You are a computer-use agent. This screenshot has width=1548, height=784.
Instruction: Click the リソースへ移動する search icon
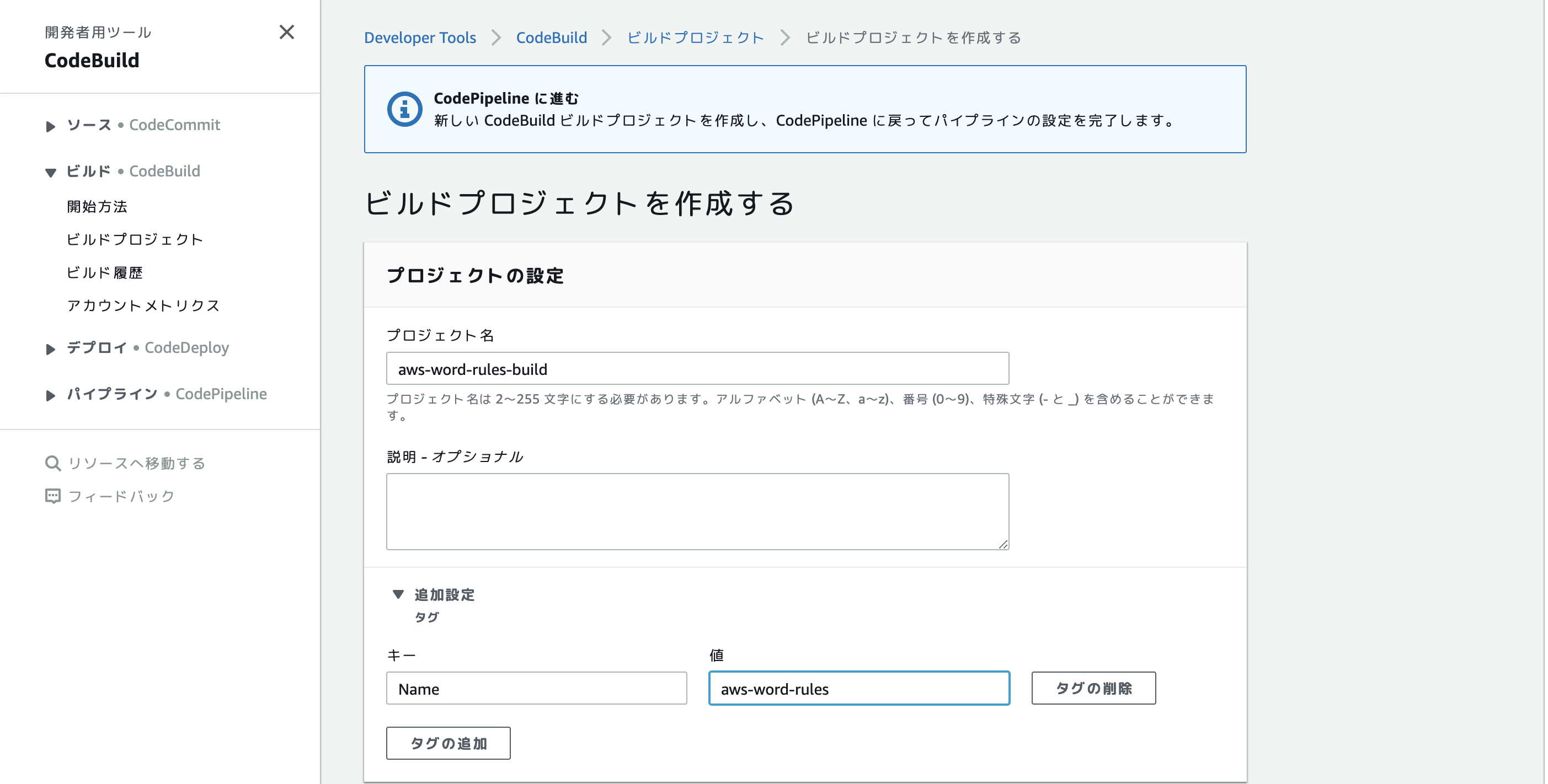click(53, 463)
